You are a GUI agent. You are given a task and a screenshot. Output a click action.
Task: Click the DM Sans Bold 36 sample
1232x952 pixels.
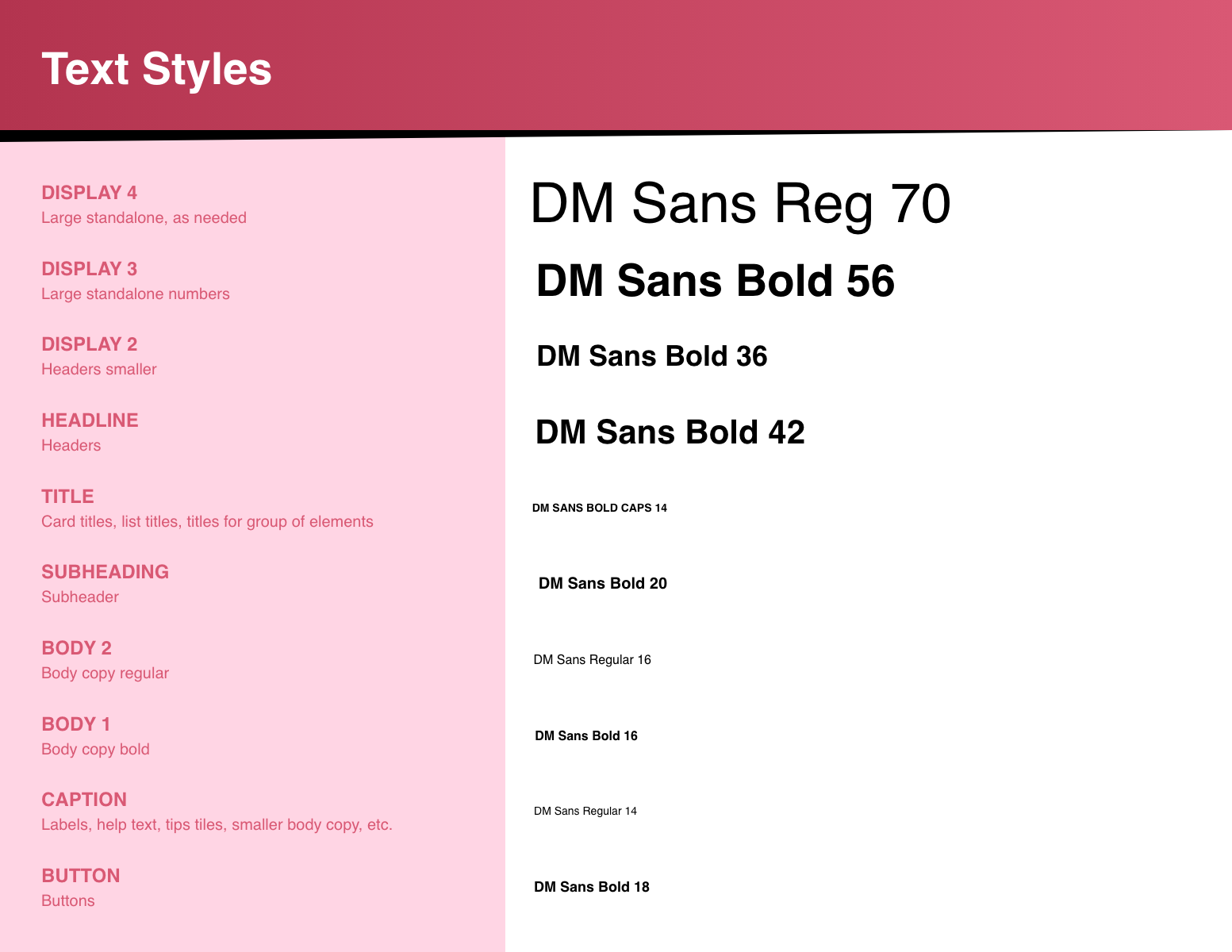652,356
